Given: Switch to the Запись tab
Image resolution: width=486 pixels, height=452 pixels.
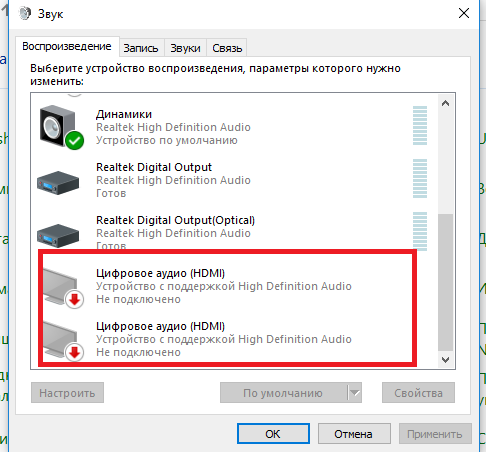Looking at the screenshot, I should [x=141, y=48].
